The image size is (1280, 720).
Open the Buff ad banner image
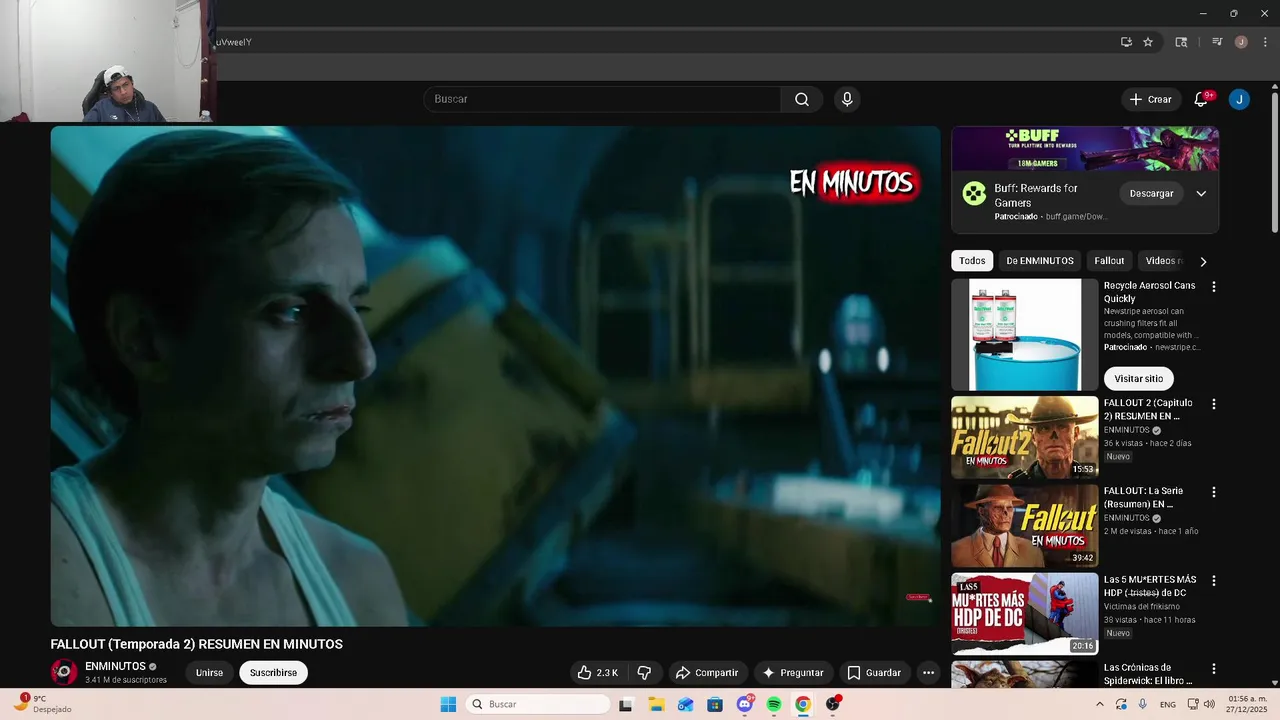click(1085, 149)
